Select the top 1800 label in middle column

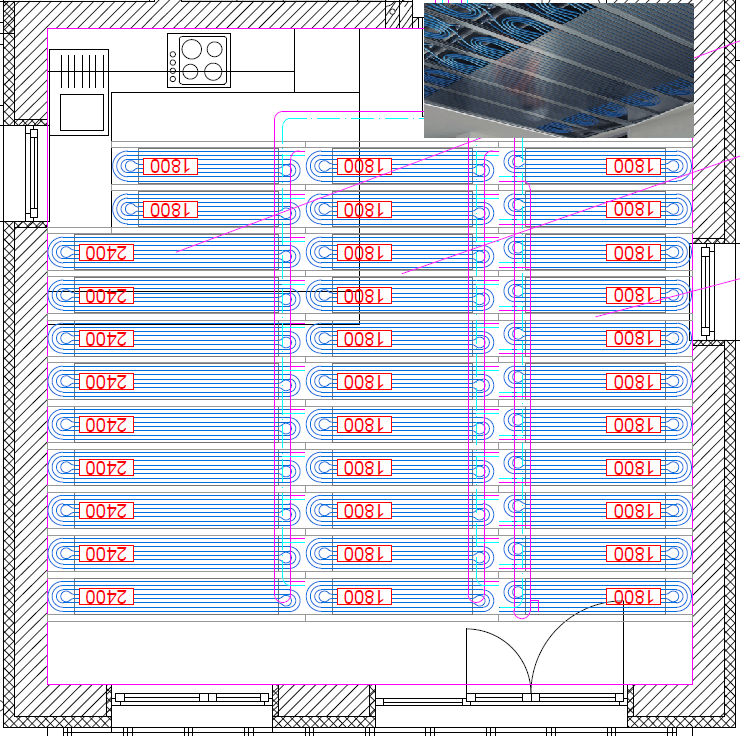[362, 166]
